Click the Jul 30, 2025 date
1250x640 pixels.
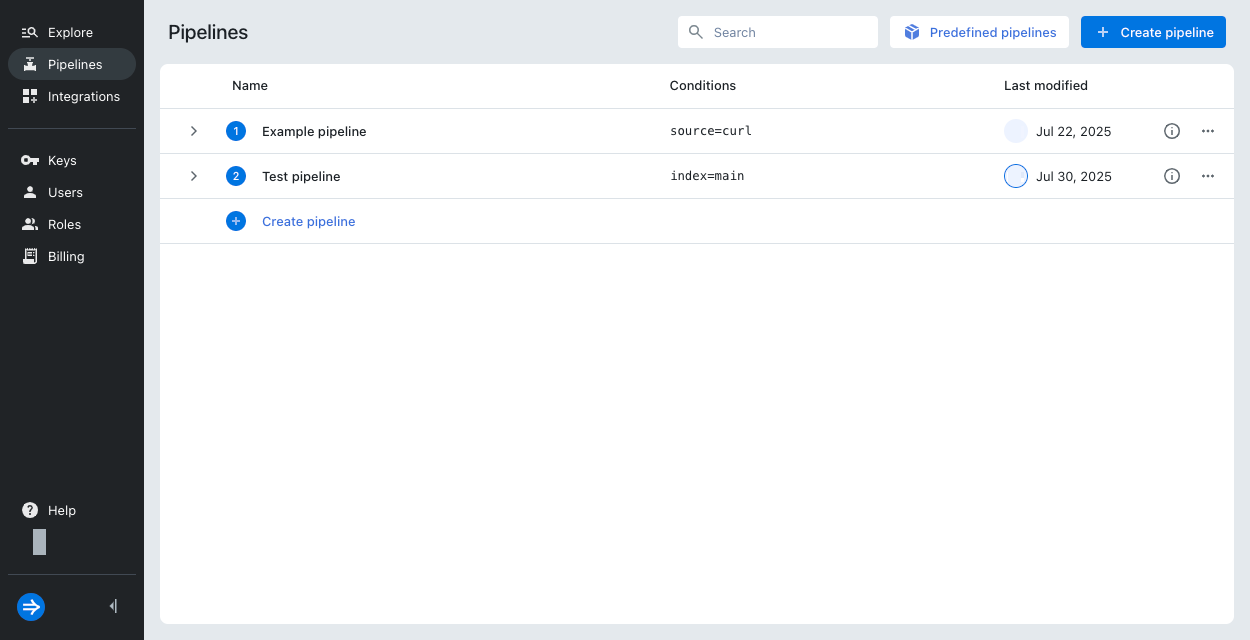point(1074,176)
